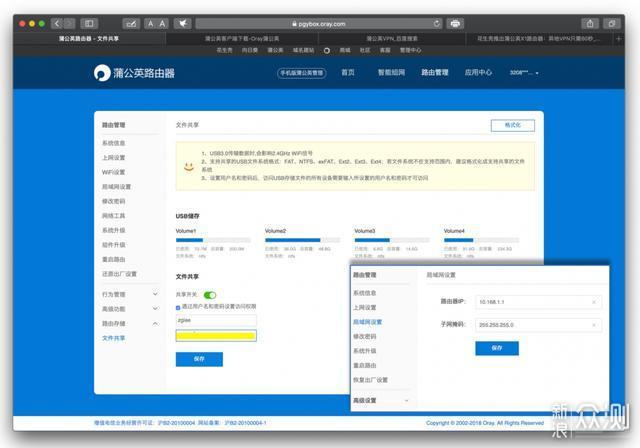
Task: Click the 路由器IP input field
Action: (x=538, y=302)
